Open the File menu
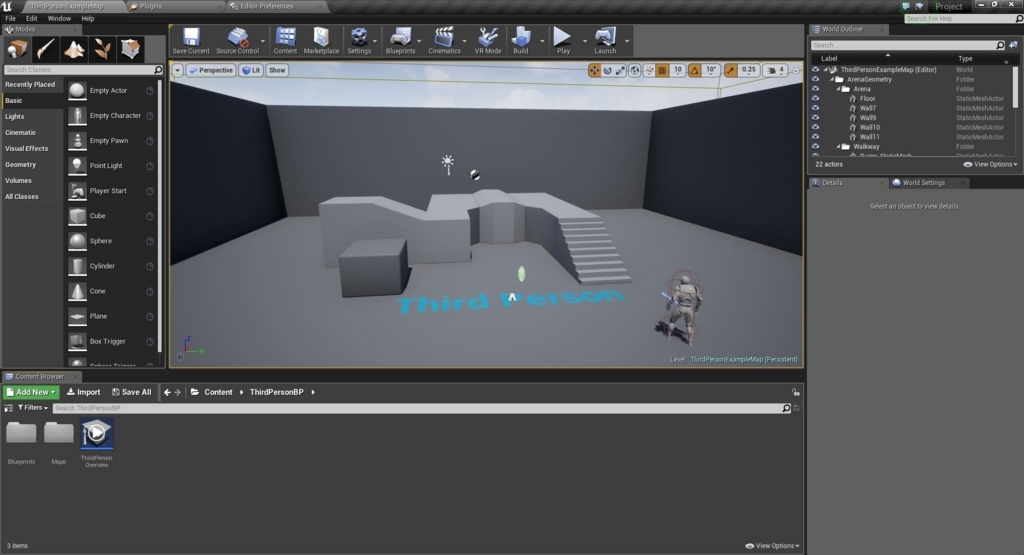This screenshot has height=555, width=1024. tap(10, 18)
